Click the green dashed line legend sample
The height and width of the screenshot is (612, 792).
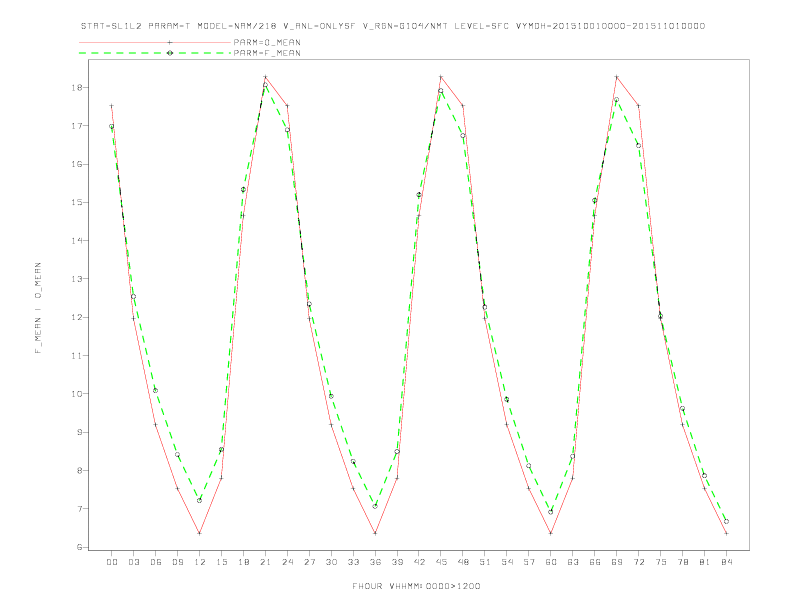(155, 53)
